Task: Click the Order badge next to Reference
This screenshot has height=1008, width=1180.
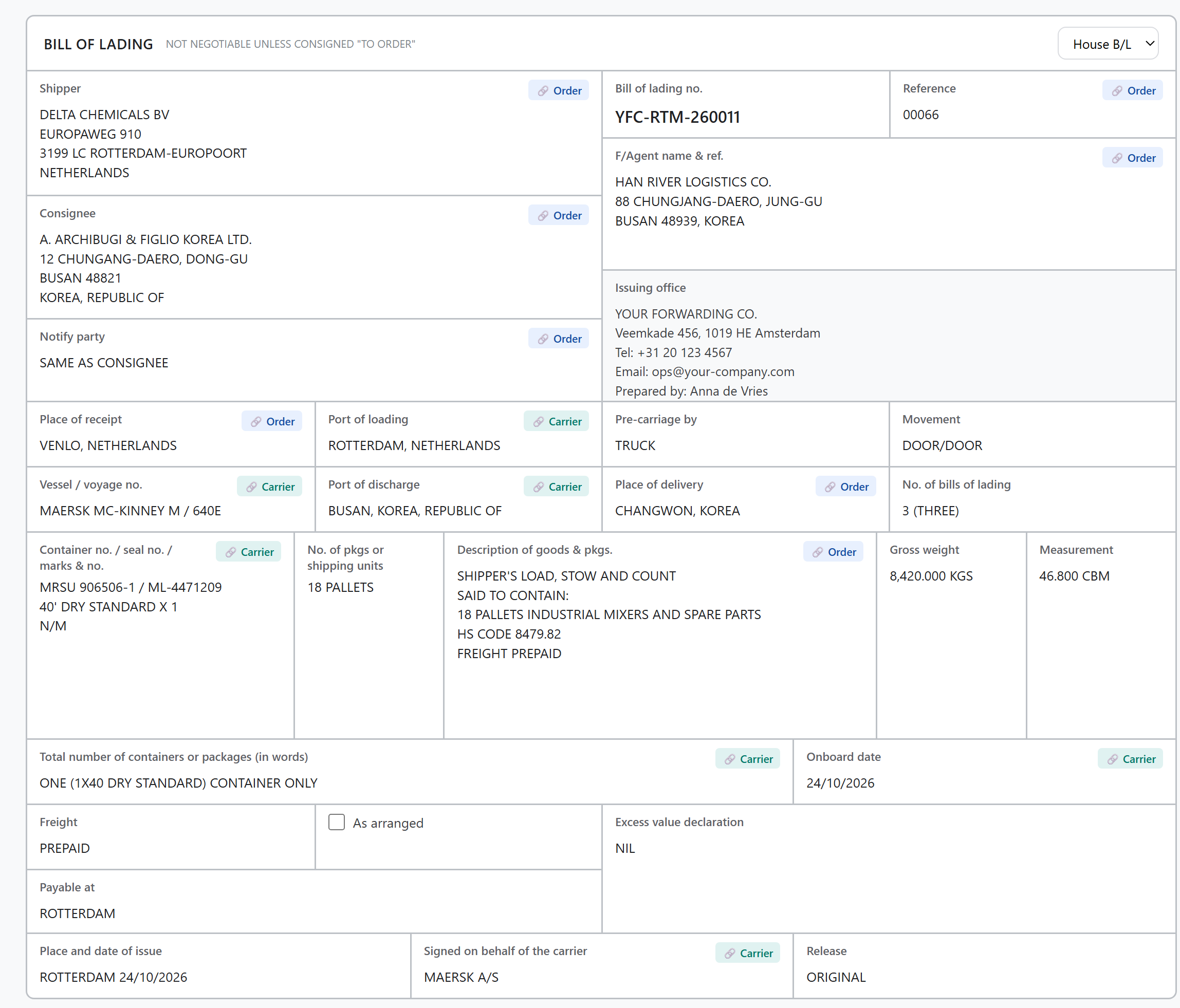Action: pyautogui.click(x=1133, y=90)
